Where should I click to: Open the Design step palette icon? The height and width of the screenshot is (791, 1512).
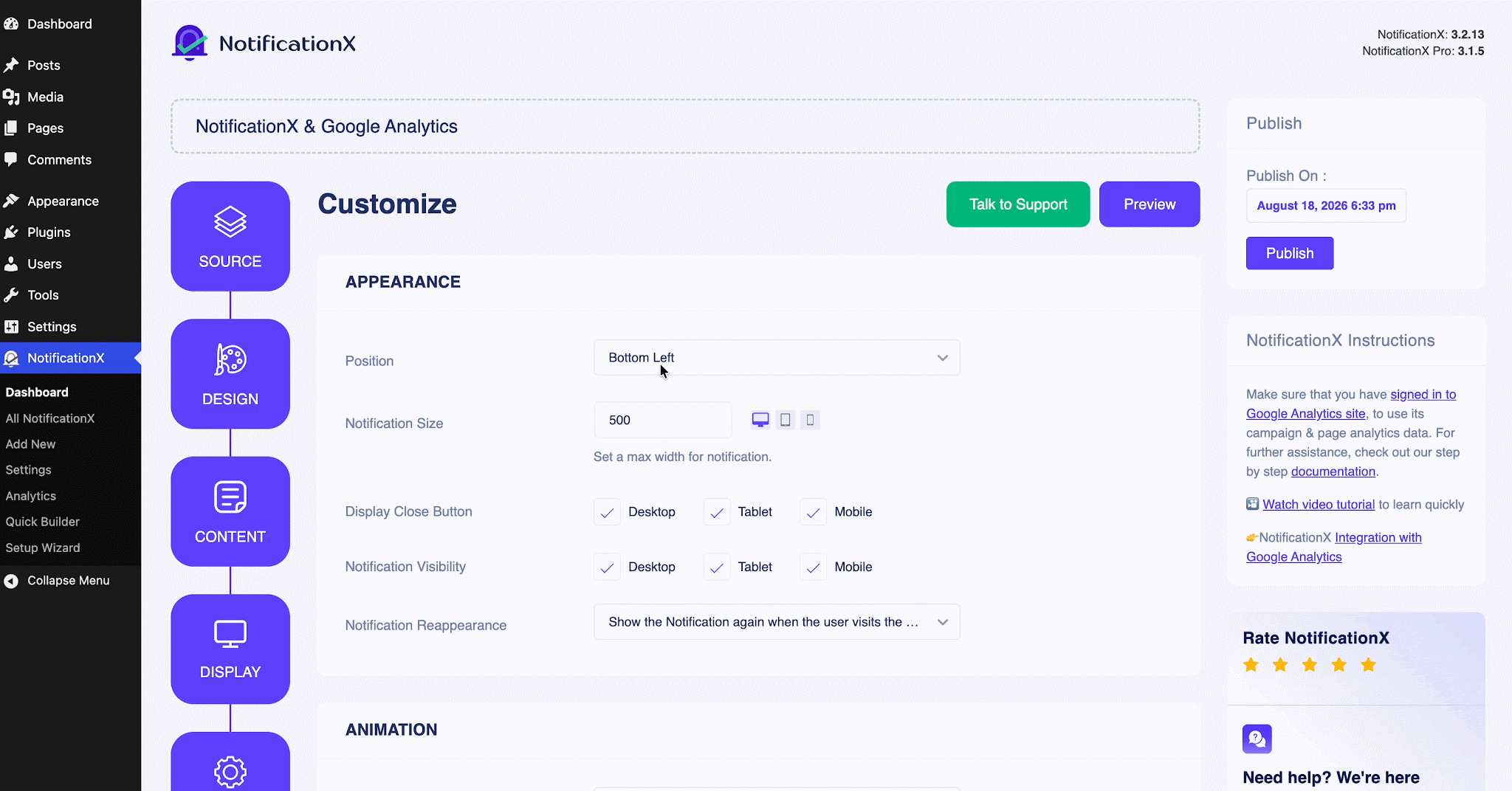pos(230,359)
